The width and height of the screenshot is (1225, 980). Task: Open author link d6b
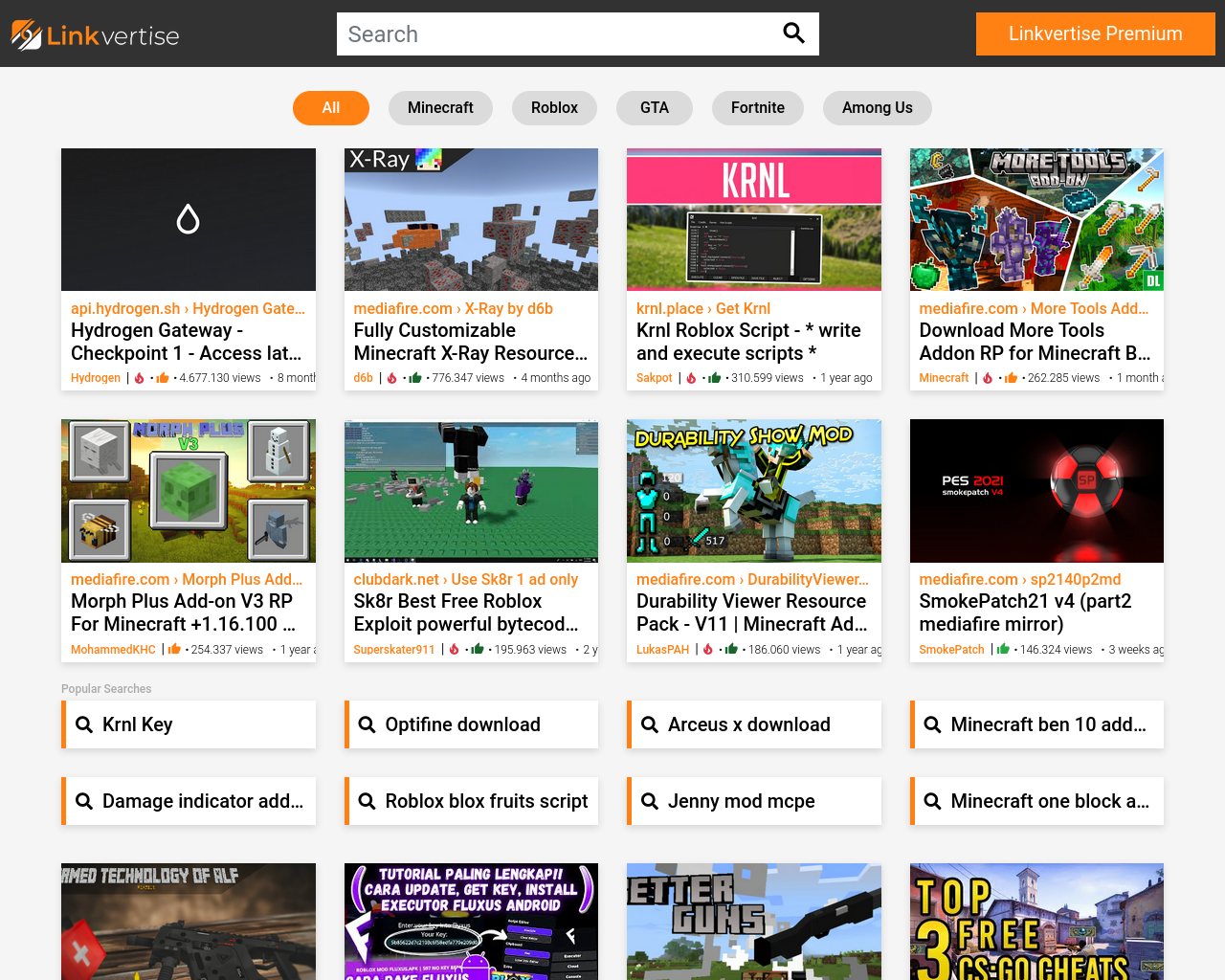[364, 378]
